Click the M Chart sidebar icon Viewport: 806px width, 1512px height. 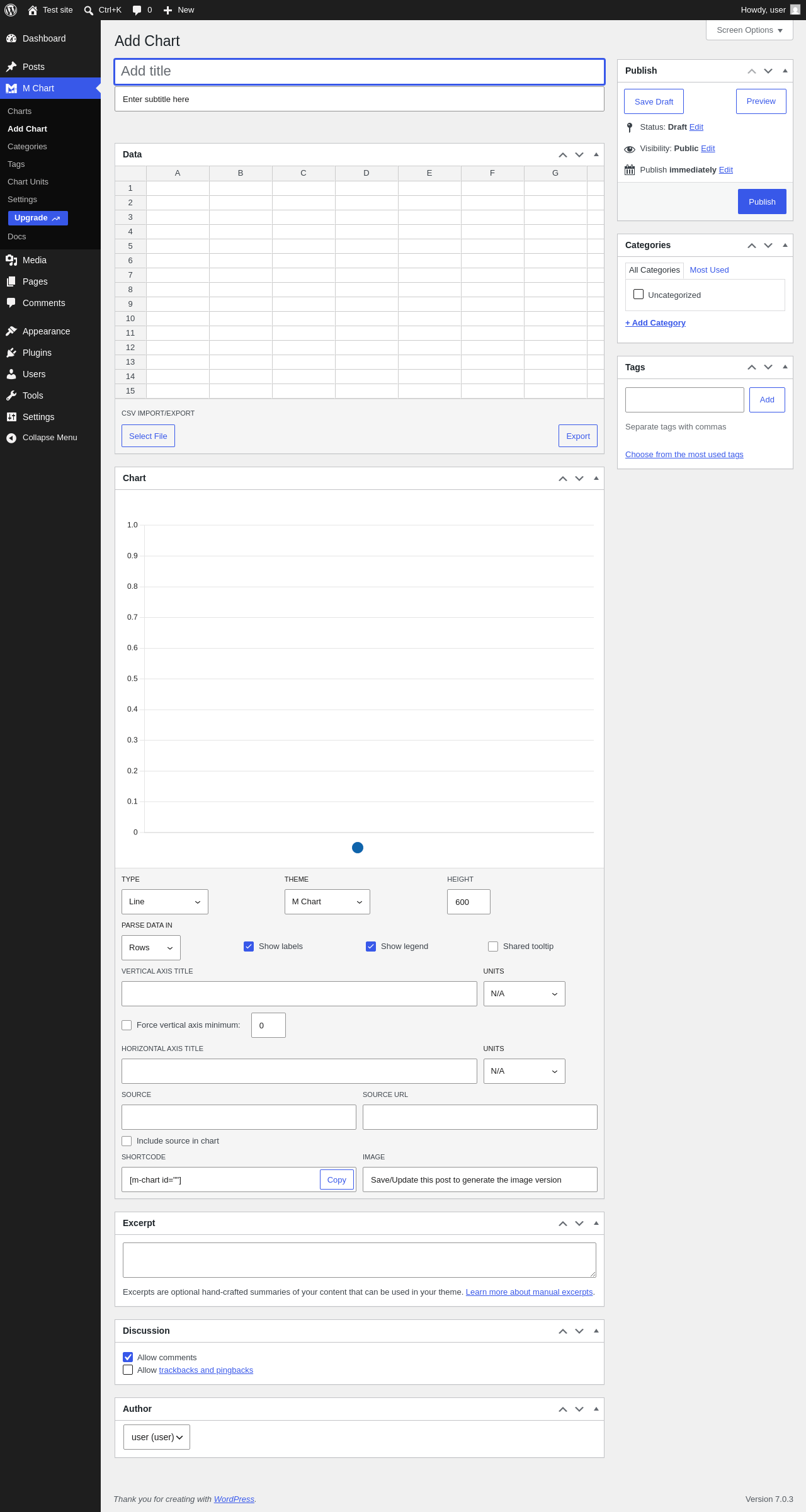(x=11, y=88)
